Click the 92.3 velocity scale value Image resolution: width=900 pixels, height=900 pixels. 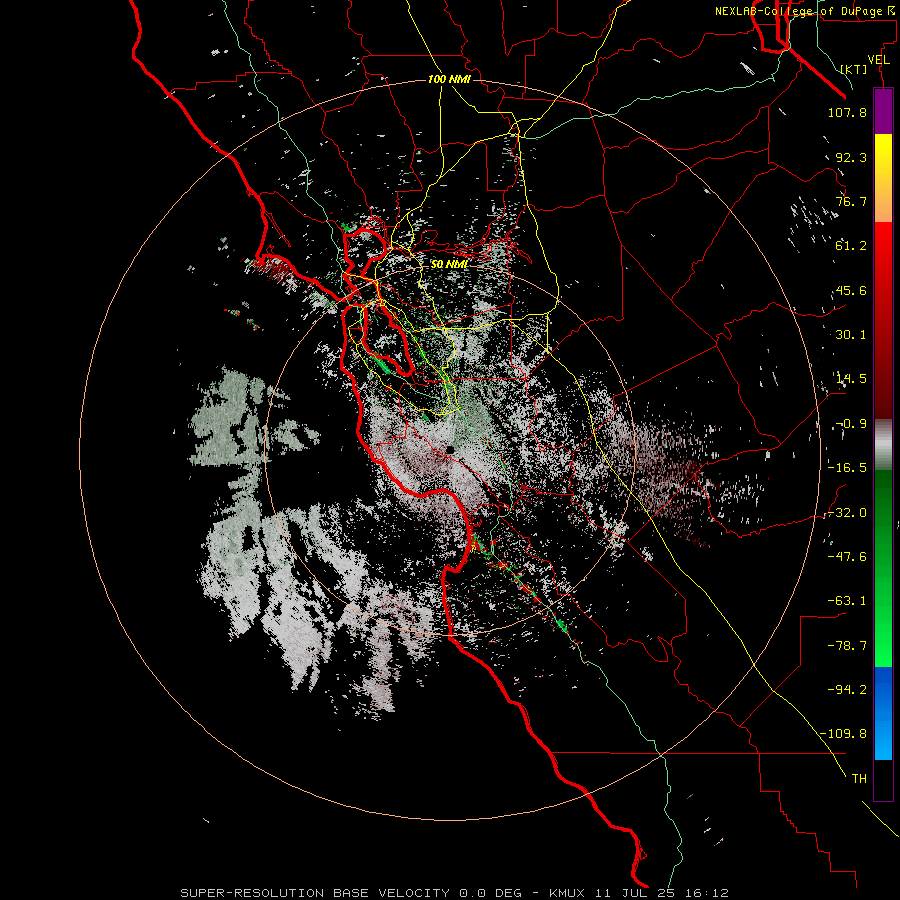tap(851, 157)
